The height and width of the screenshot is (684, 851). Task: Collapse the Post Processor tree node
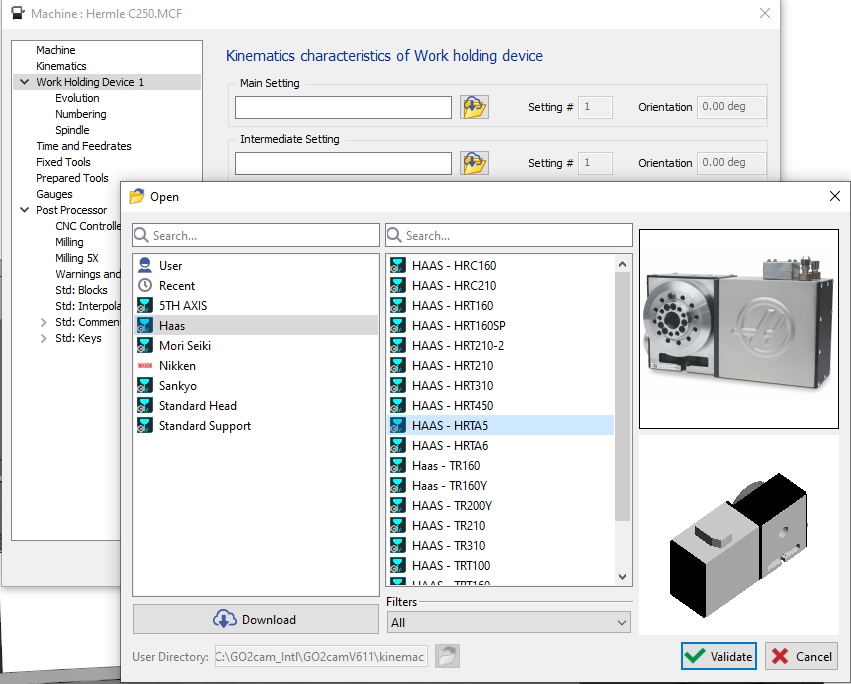pos(24,210)
